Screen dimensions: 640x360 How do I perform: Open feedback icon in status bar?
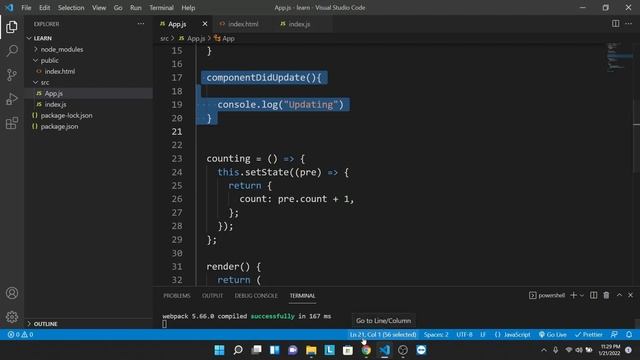[614, 335]
